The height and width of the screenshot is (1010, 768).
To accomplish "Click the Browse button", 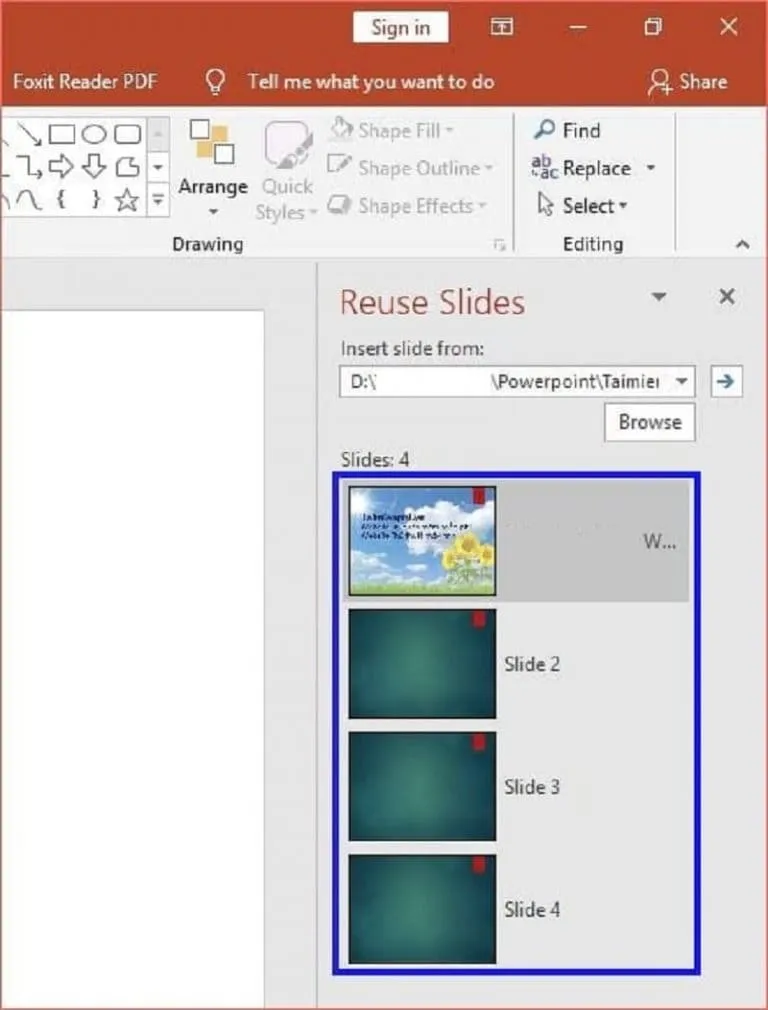I will 649,422.
